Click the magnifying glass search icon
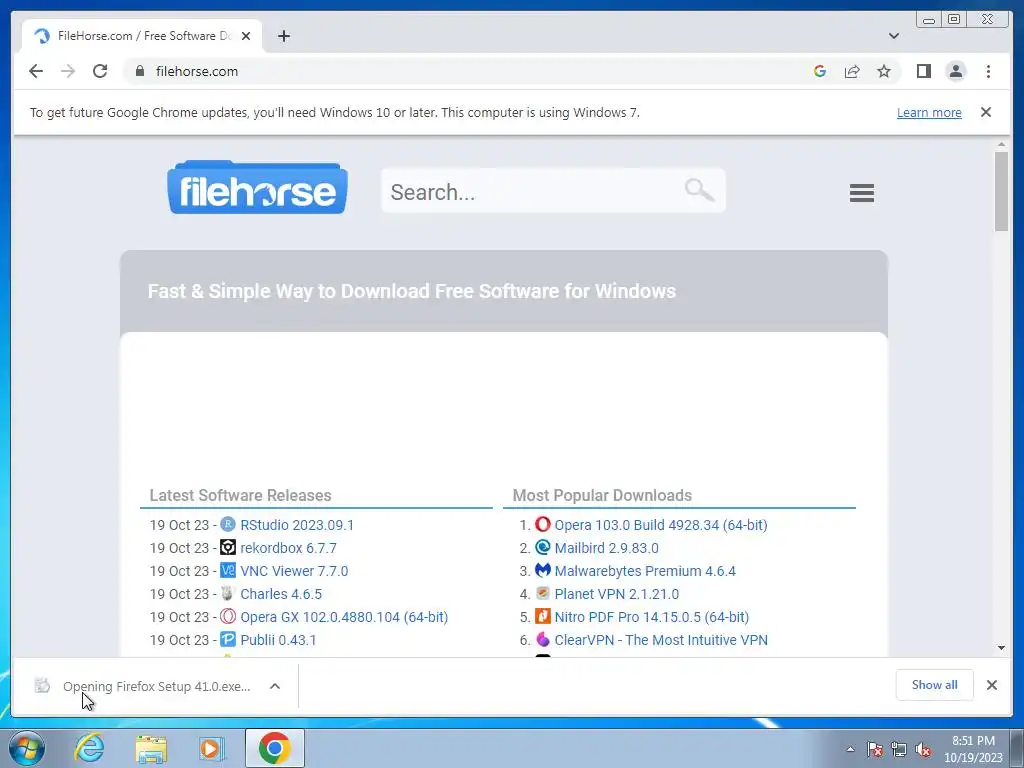This screenshot has width=1024, height=768. [x=699, y=190]
